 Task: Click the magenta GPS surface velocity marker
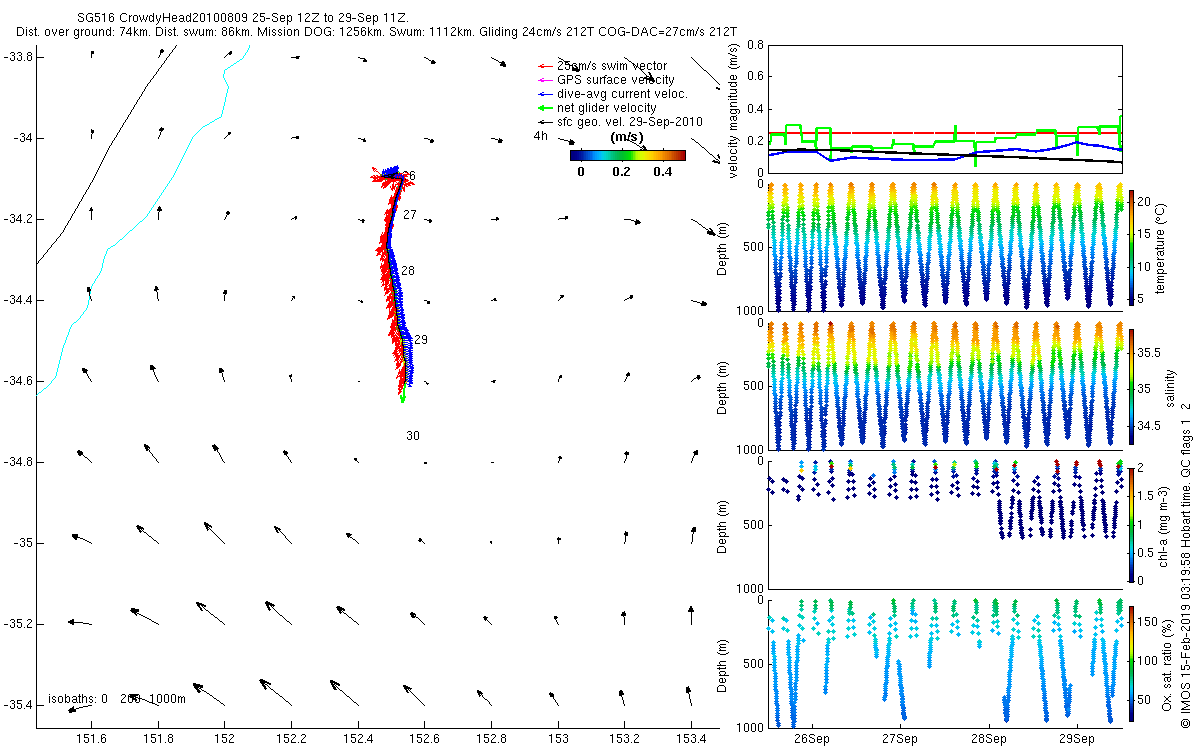pos(545,80)
